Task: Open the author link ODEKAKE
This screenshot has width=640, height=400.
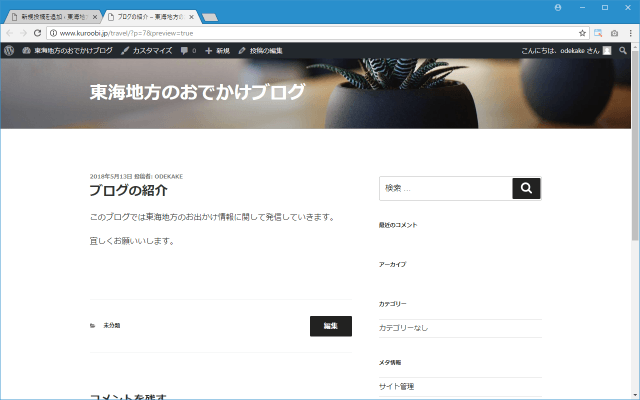Action: (x=169, y=176)
